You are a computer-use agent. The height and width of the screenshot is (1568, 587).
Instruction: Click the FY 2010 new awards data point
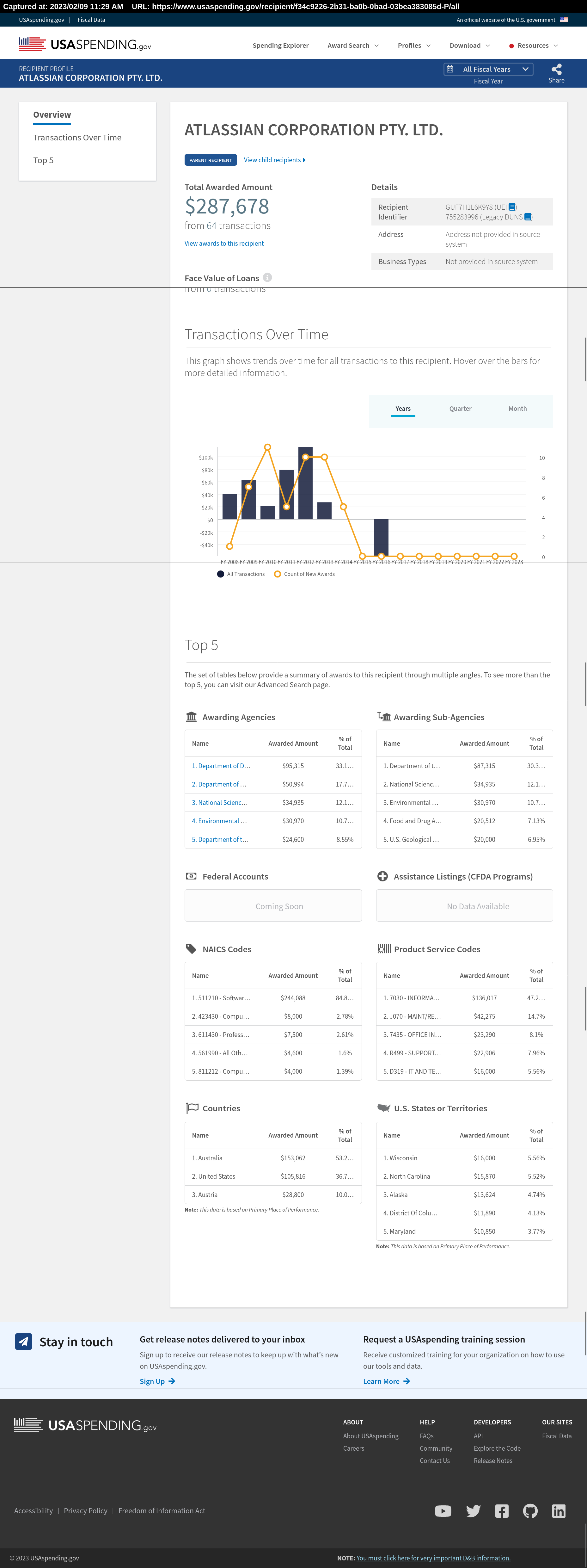tap(267, 448)
